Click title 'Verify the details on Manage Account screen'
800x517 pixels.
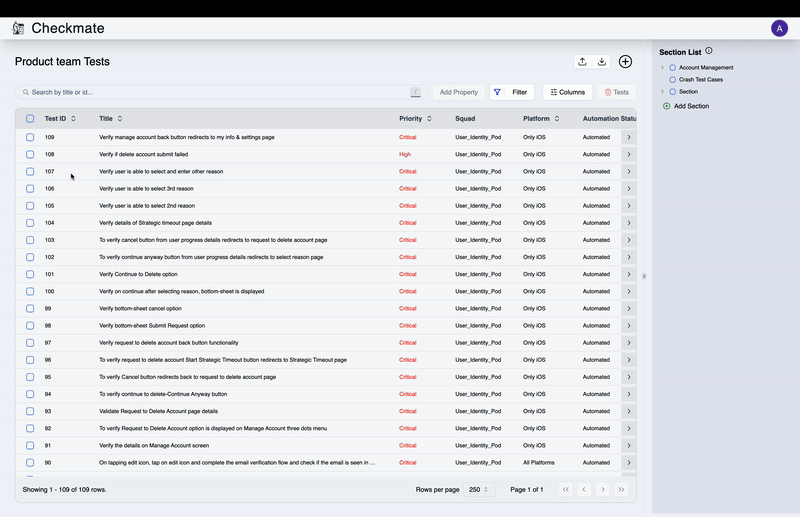[x=154, y=446]
